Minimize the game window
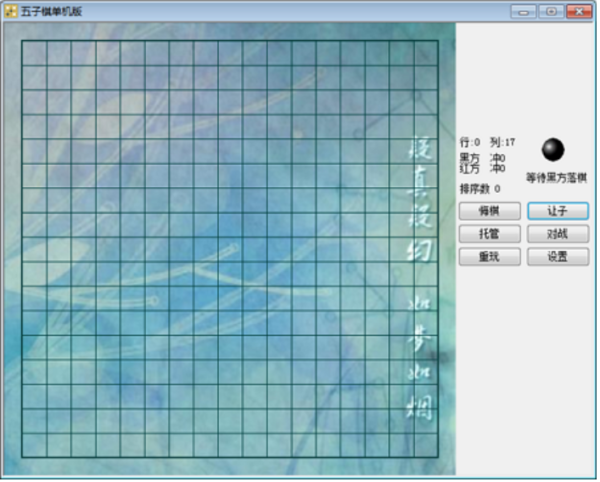The image size is (600, 482). click(523, 12)
